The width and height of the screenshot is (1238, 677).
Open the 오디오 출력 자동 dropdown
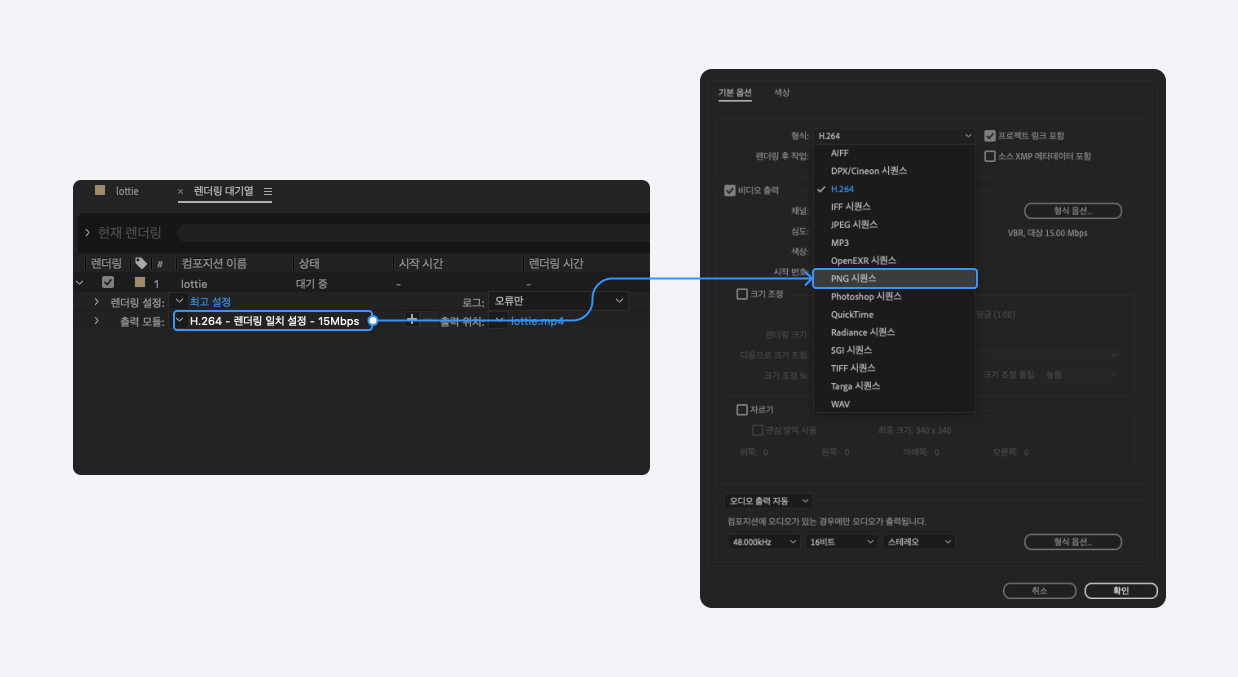tap(767, 500)
